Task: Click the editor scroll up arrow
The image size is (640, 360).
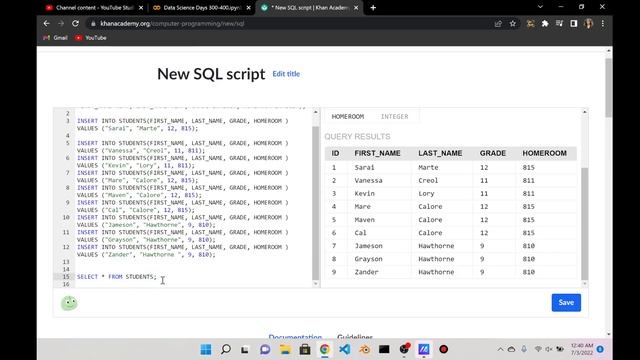Action: 316,112
